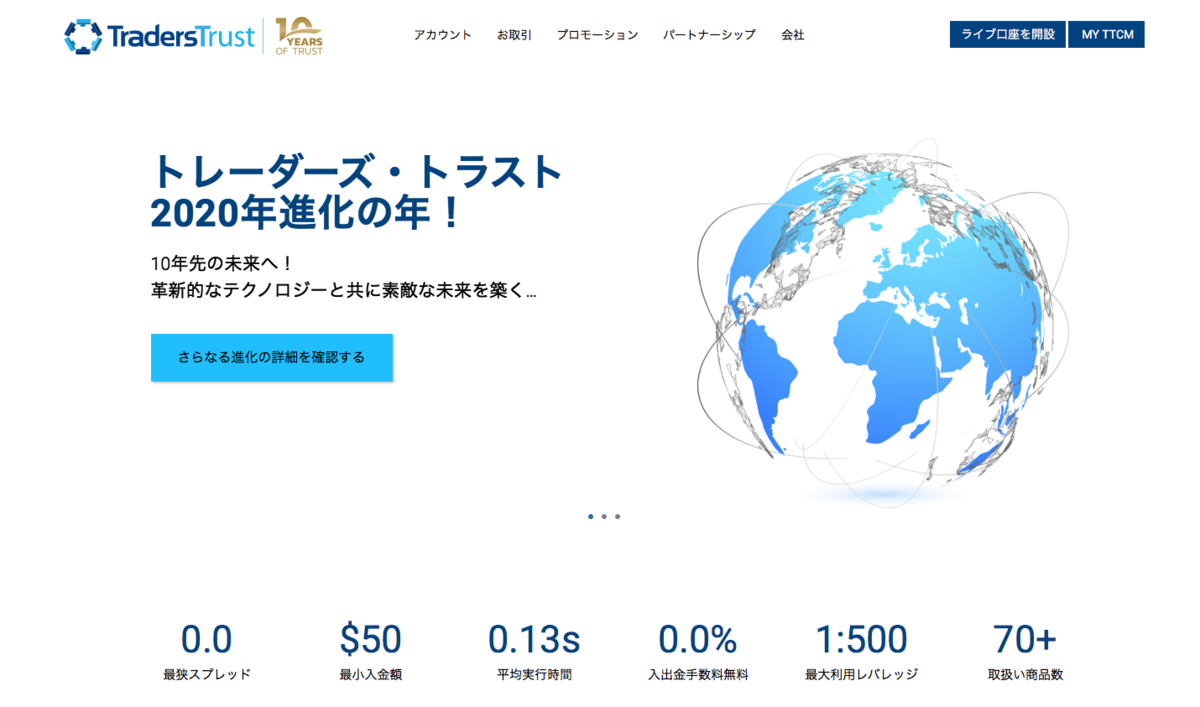
Task: Select the second carousel dot
Action: coord(604,517)
